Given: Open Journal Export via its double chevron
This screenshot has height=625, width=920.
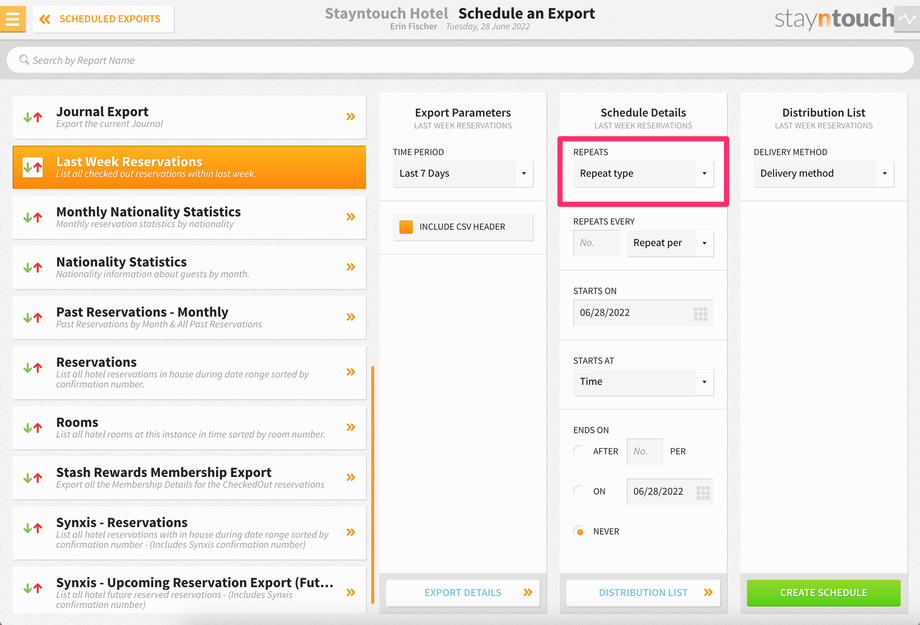Looking at the screenshot, I should [x=351, y=117].
